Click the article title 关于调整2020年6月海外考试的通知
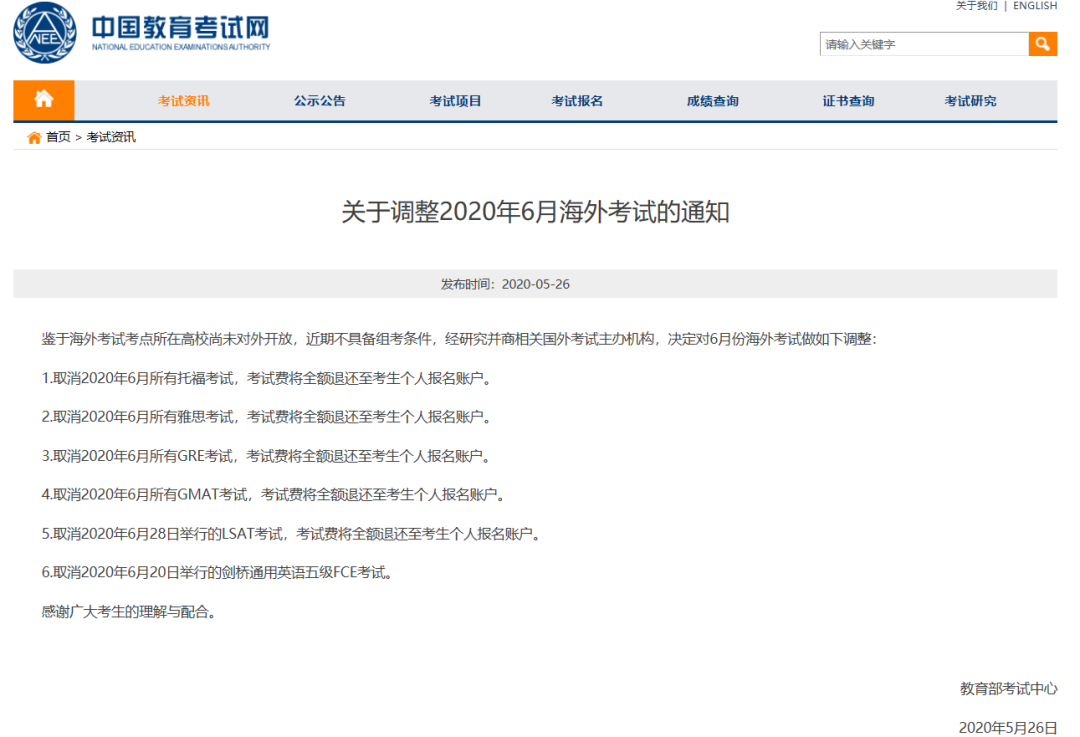This screenshot has width=1080, height=737. pos(535,211)
